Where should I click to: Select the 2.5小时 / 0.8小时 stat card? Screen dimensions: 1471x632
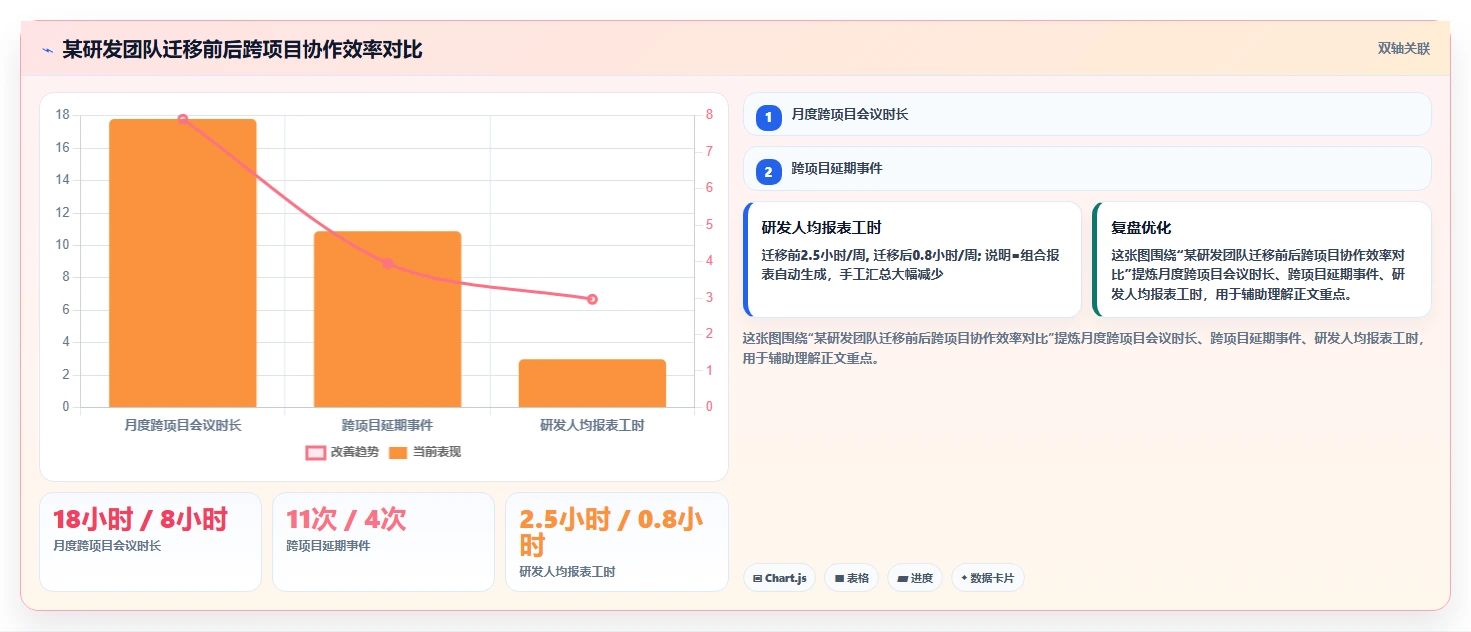(x=617, y=541)
